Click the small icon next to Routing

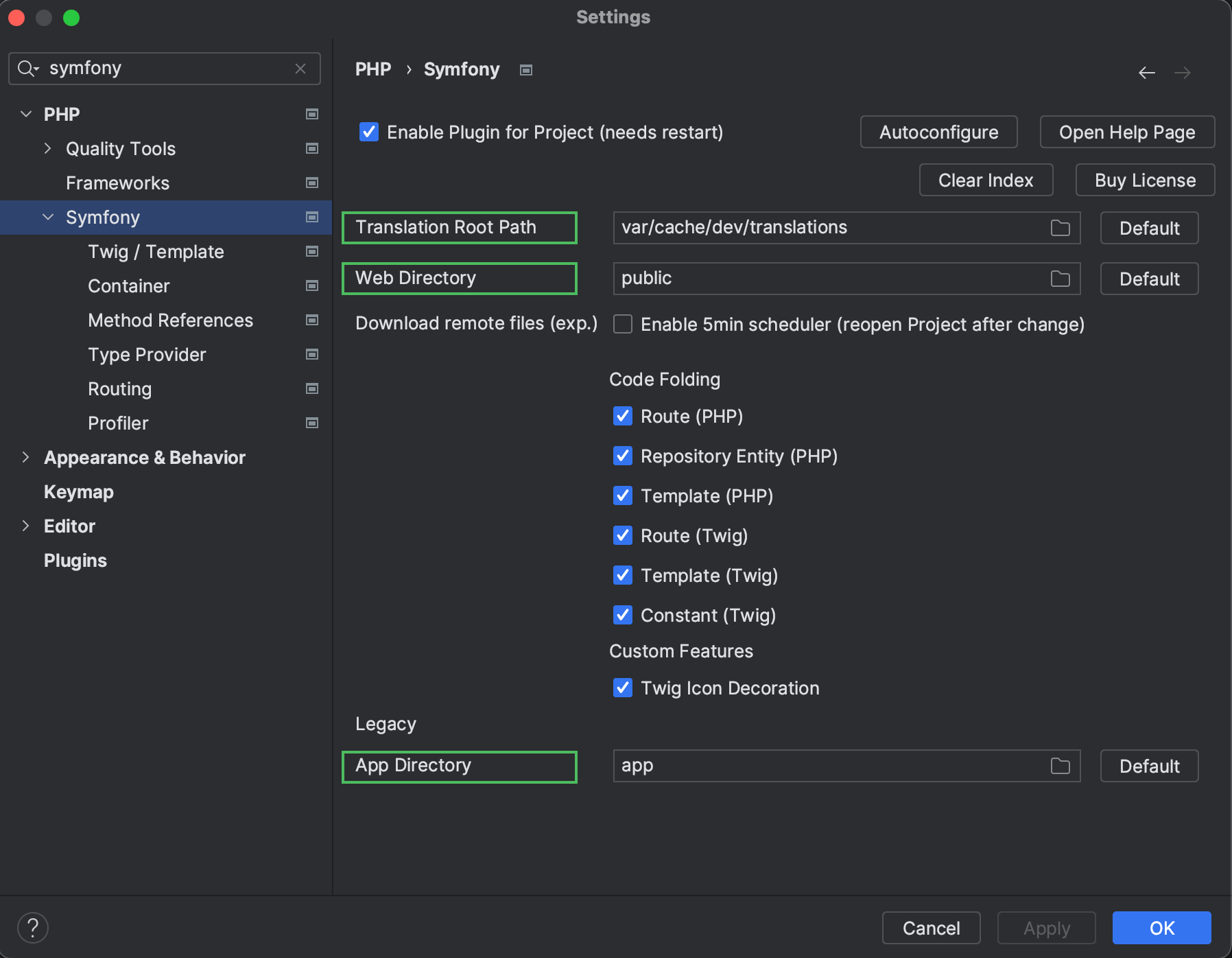click(312, 388)
